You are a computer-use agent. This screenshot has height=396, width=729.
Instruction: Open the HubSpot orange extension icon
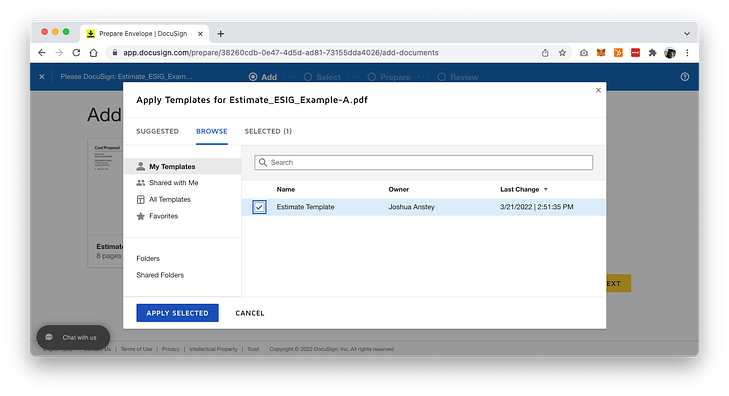tap(618, 53)
